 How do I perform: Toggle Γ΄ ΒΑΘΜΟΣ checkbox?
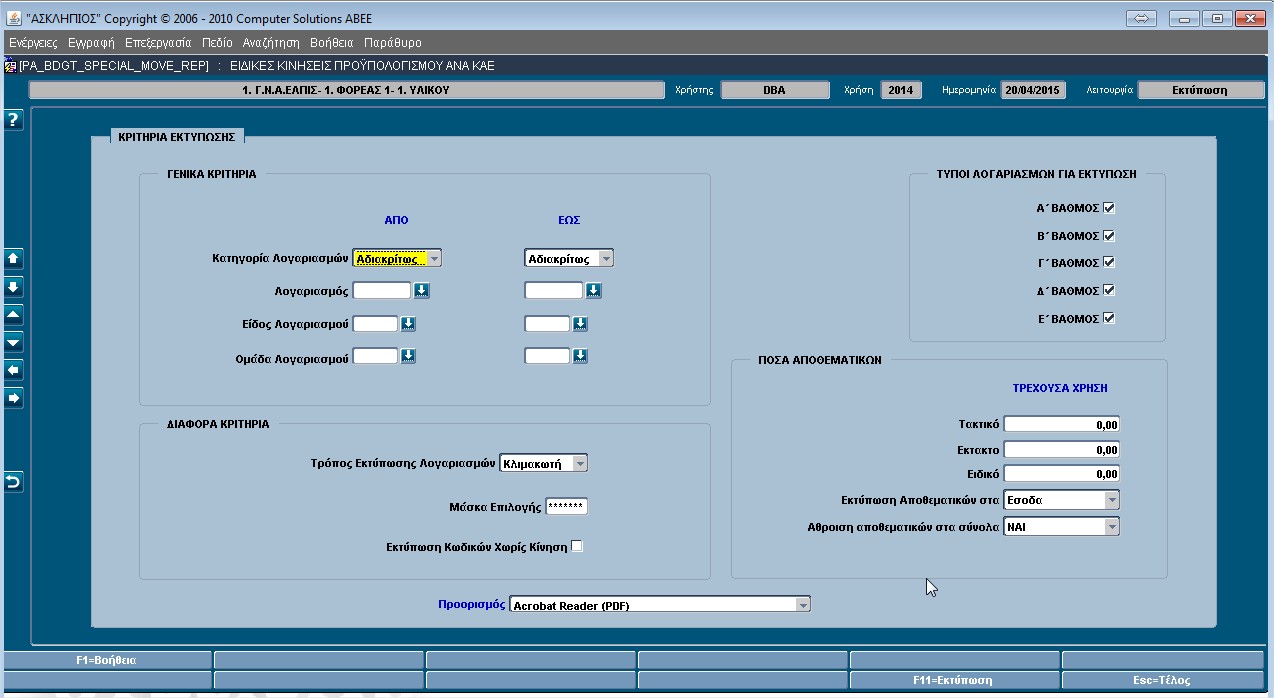click(x=1109, y=263)
